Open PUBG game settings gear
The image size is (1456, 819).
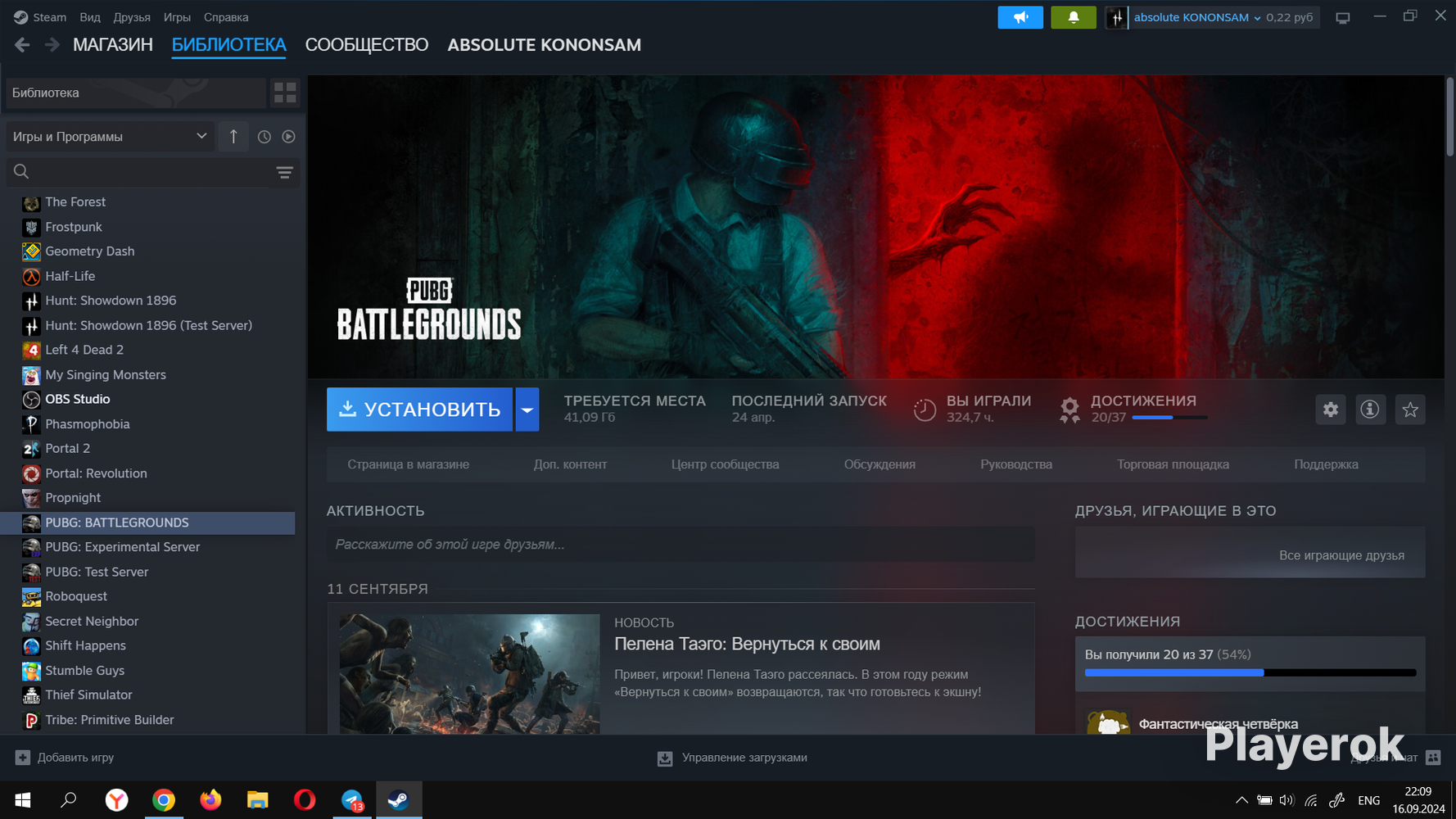click(1331, 409)
